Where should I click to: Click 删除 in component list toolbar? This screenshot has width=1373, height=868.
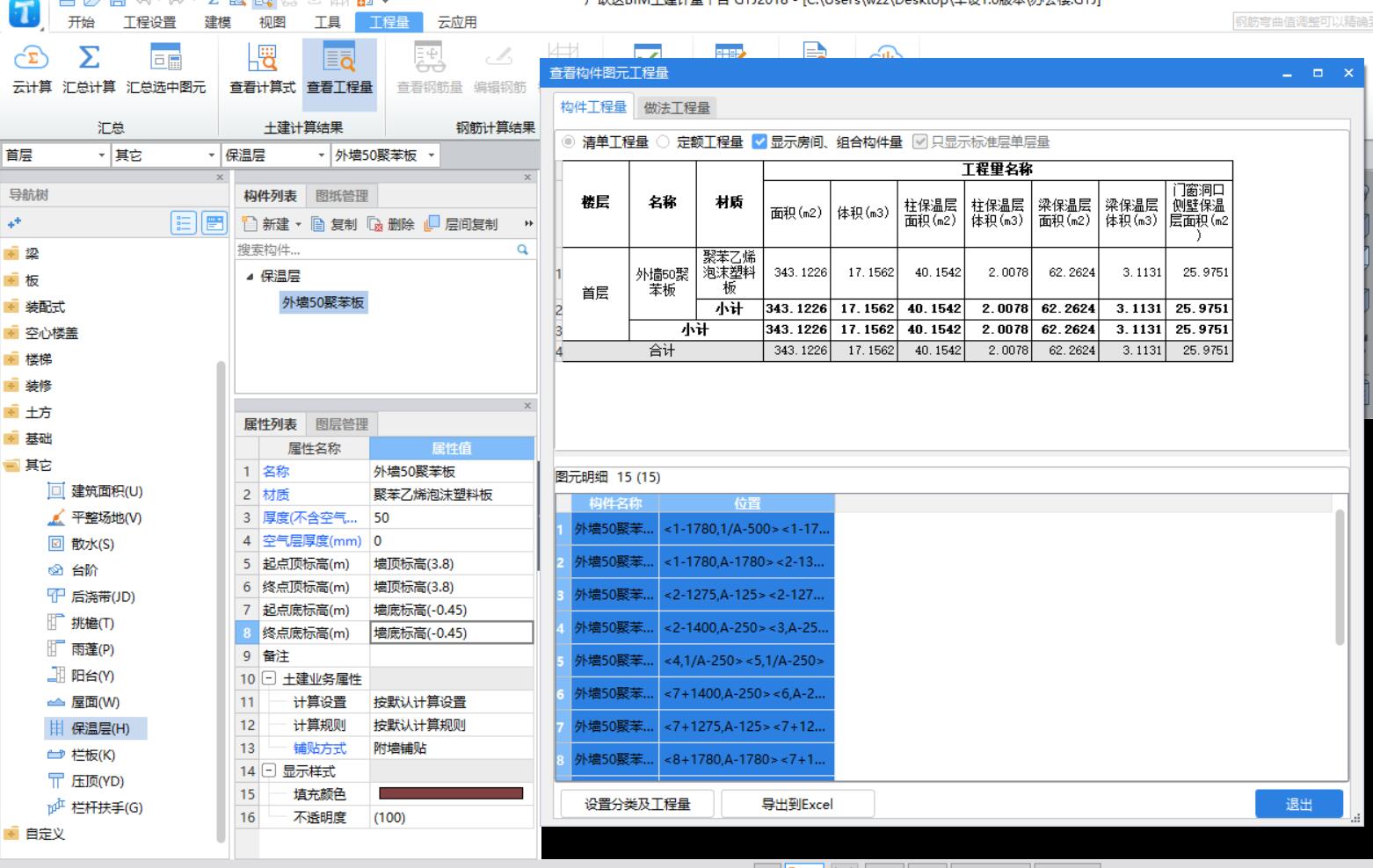coord(391,224)
